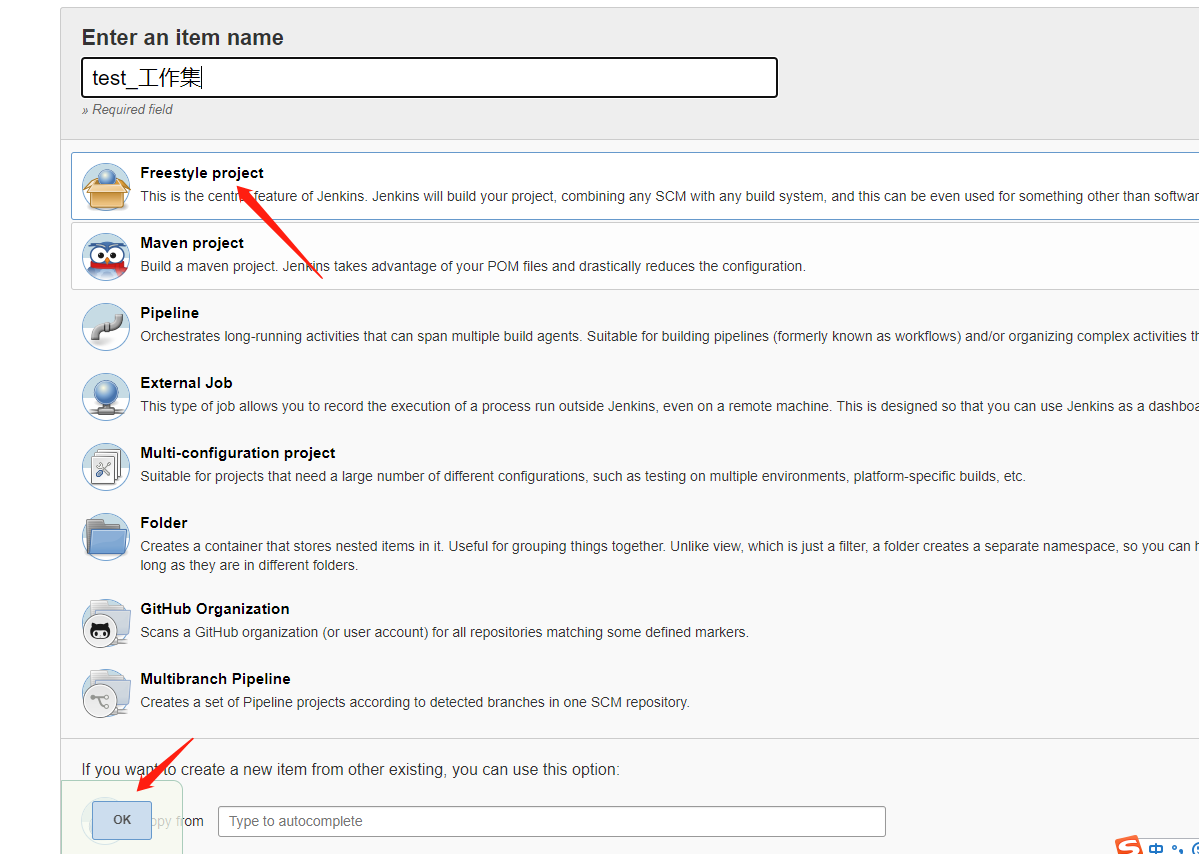Click the Freestyle project description text
This screenshot has height=854, width=1199.
[669, 196]
